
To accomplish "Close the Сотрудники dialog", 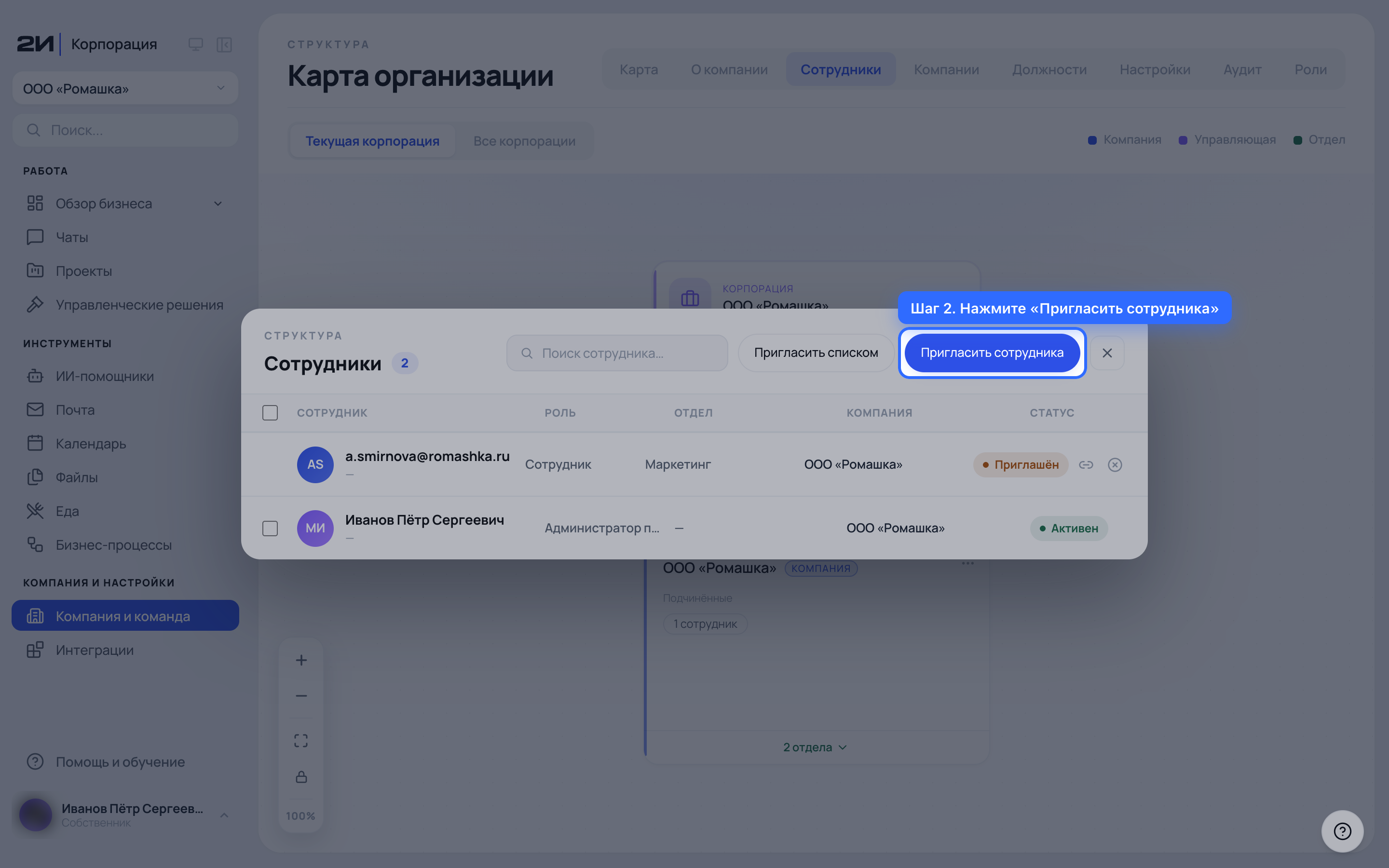I will (x=1106, y=353).
